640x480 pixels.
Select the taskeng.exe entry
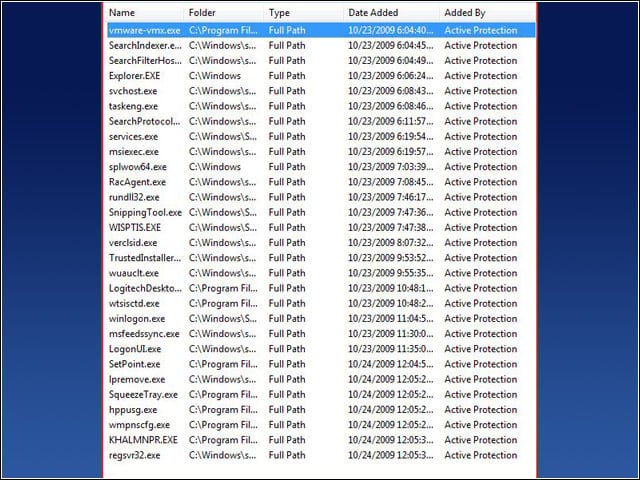(321, 106)
